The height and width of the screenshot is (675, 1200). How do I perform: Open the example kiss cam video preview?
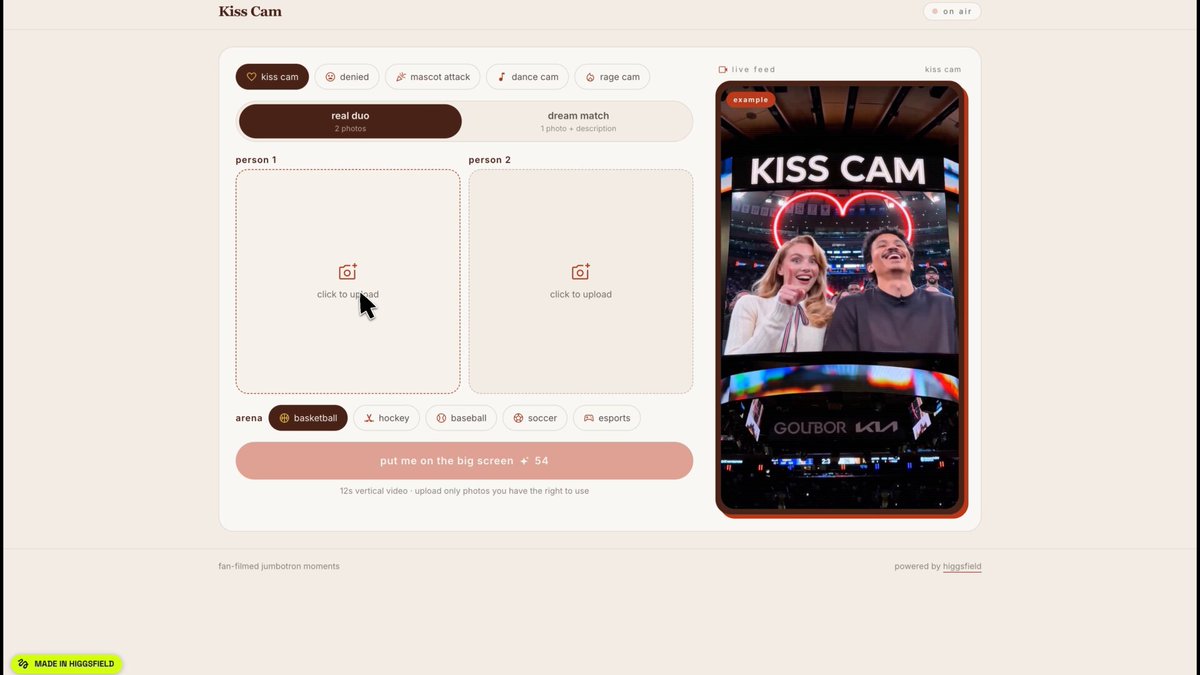tap(840, 297)
